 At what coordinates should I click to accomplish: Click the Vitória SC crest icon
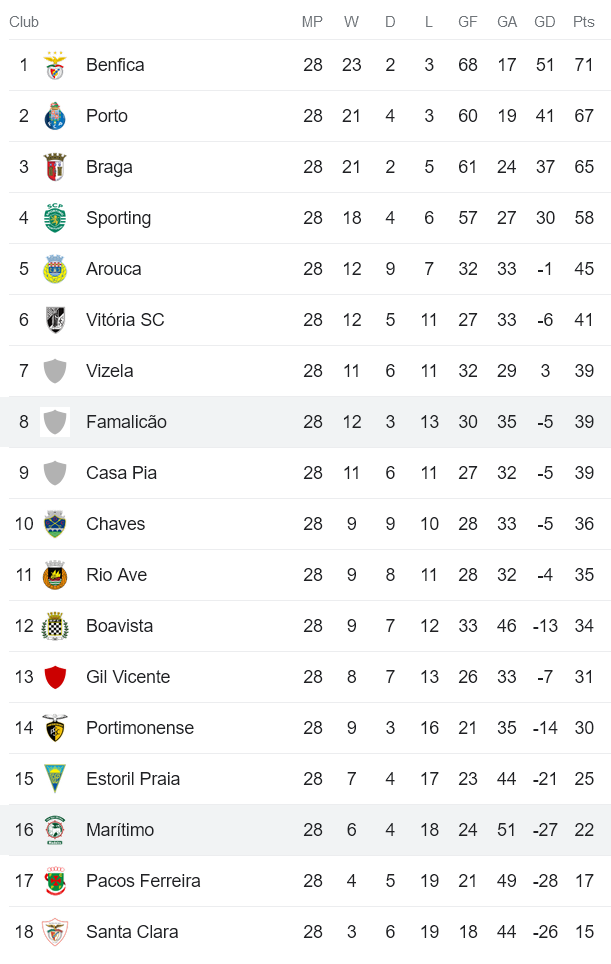55,321
